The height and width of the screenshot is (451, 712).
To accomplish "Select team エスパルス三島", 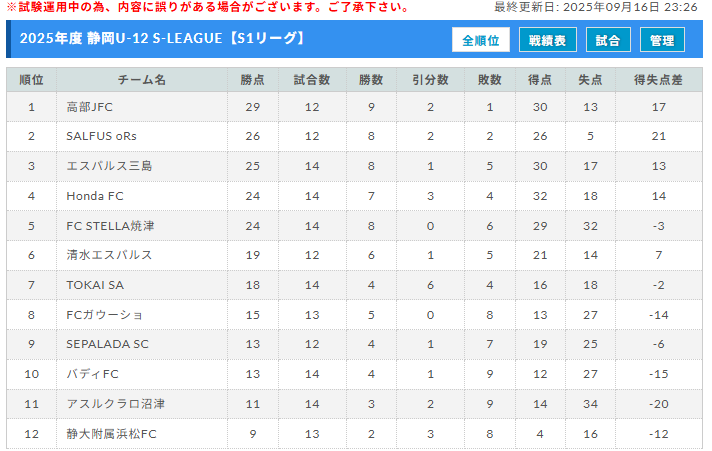I will pos(109,166).
